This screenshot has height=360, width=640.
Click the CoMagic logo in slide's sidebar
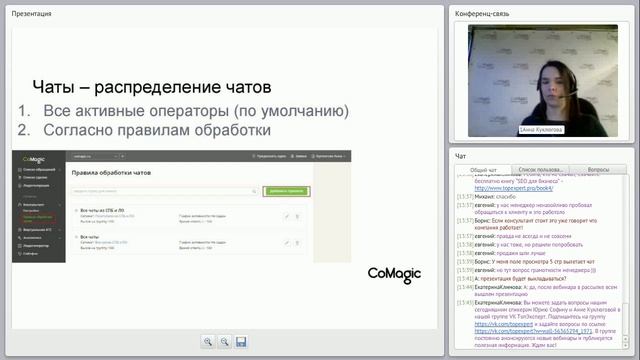click(x=34, y=159)
